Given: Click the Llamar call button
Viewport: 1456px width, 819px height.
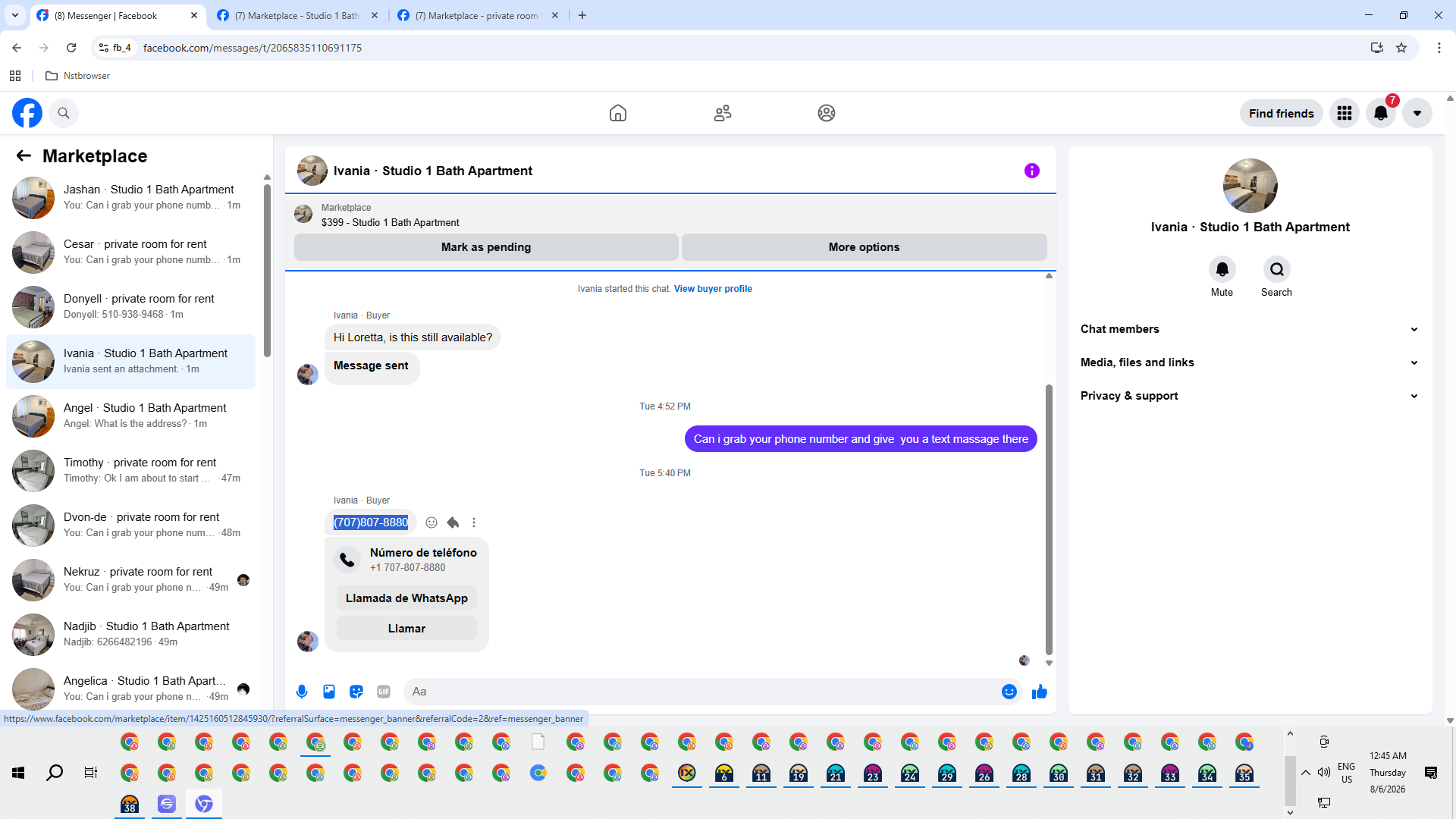Looking at the screenshot, I should point(406,629).
